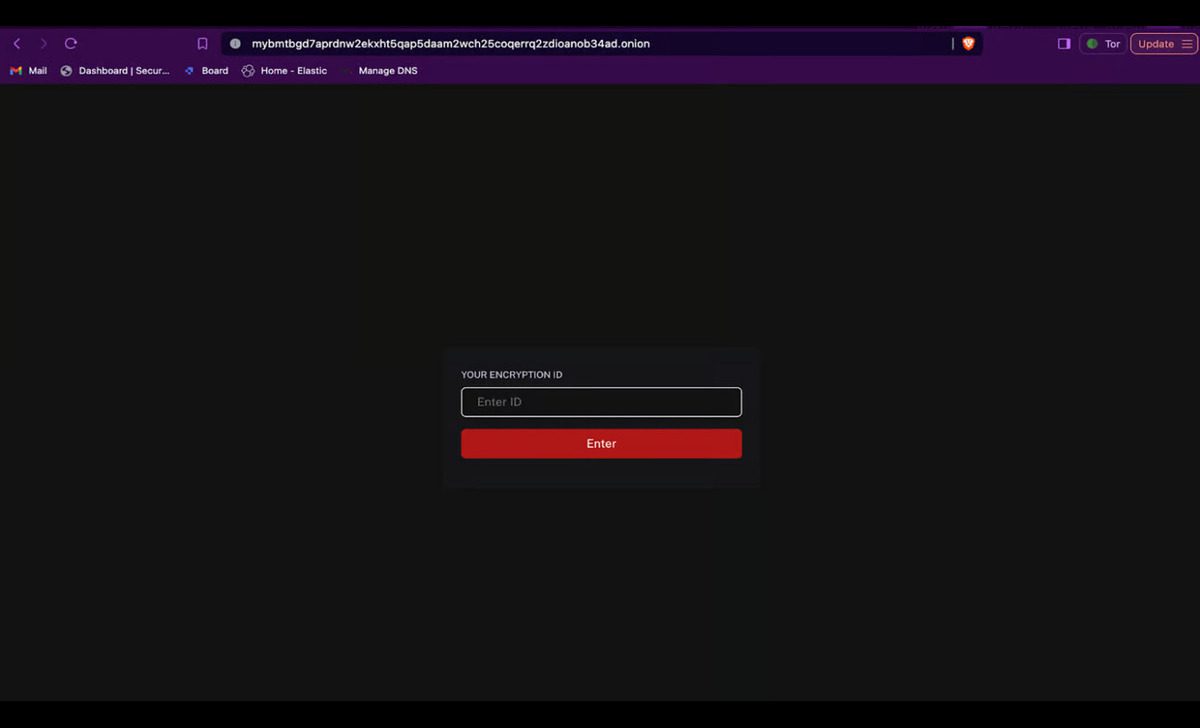
Task: Click the Update button in toolbar
Action: point(1155,44)
